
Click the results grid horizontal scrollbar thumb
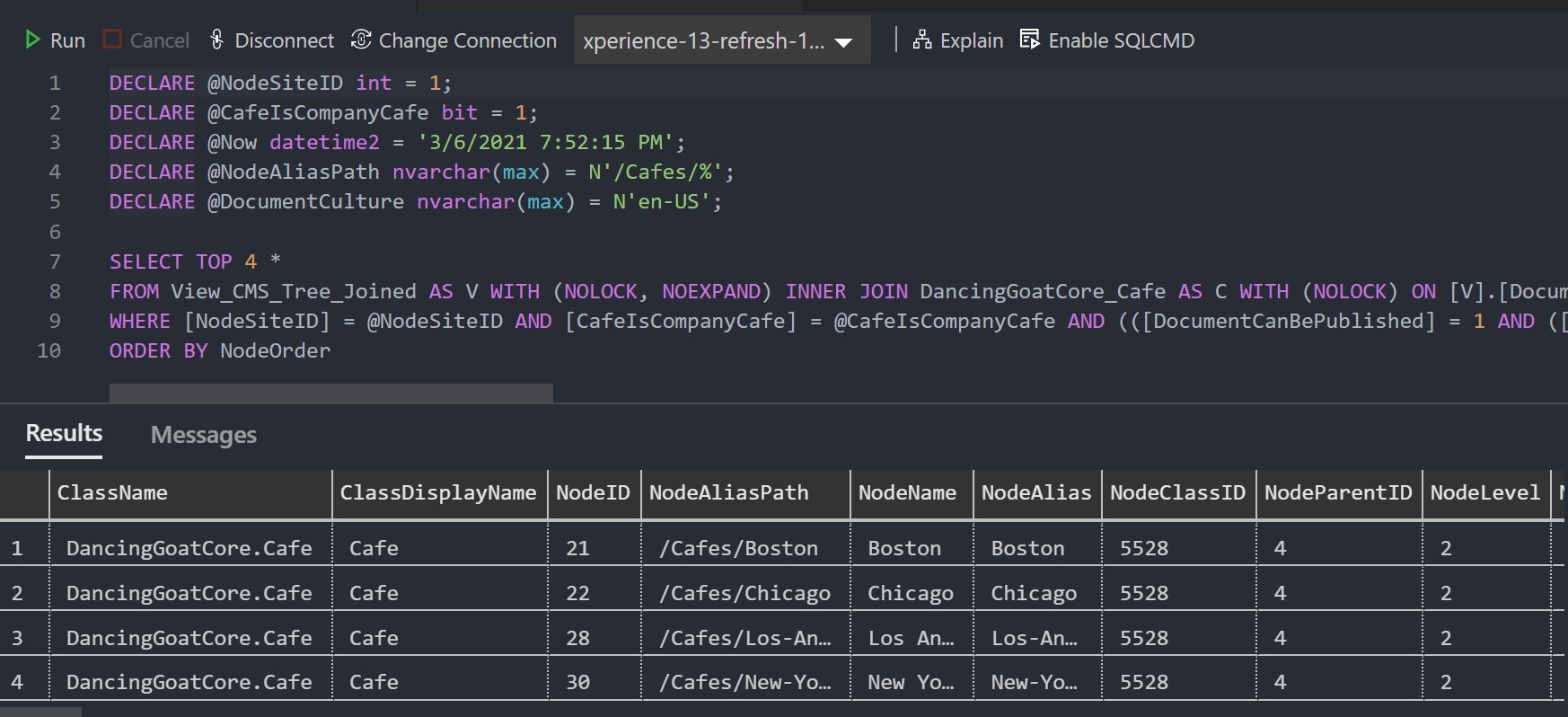pos(40,713)
